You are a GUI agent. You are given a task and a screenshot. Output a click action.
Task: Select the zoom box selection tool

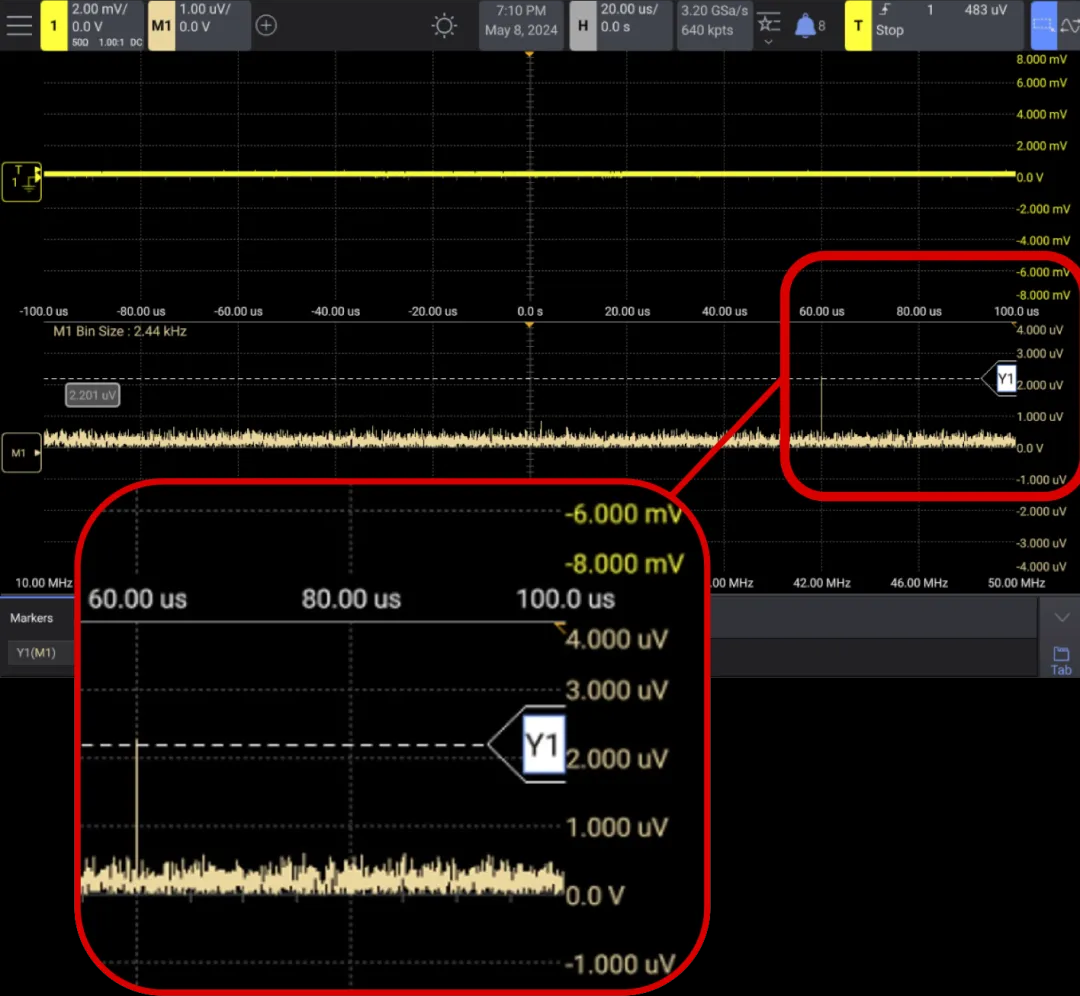click(x=1043, y=25)
